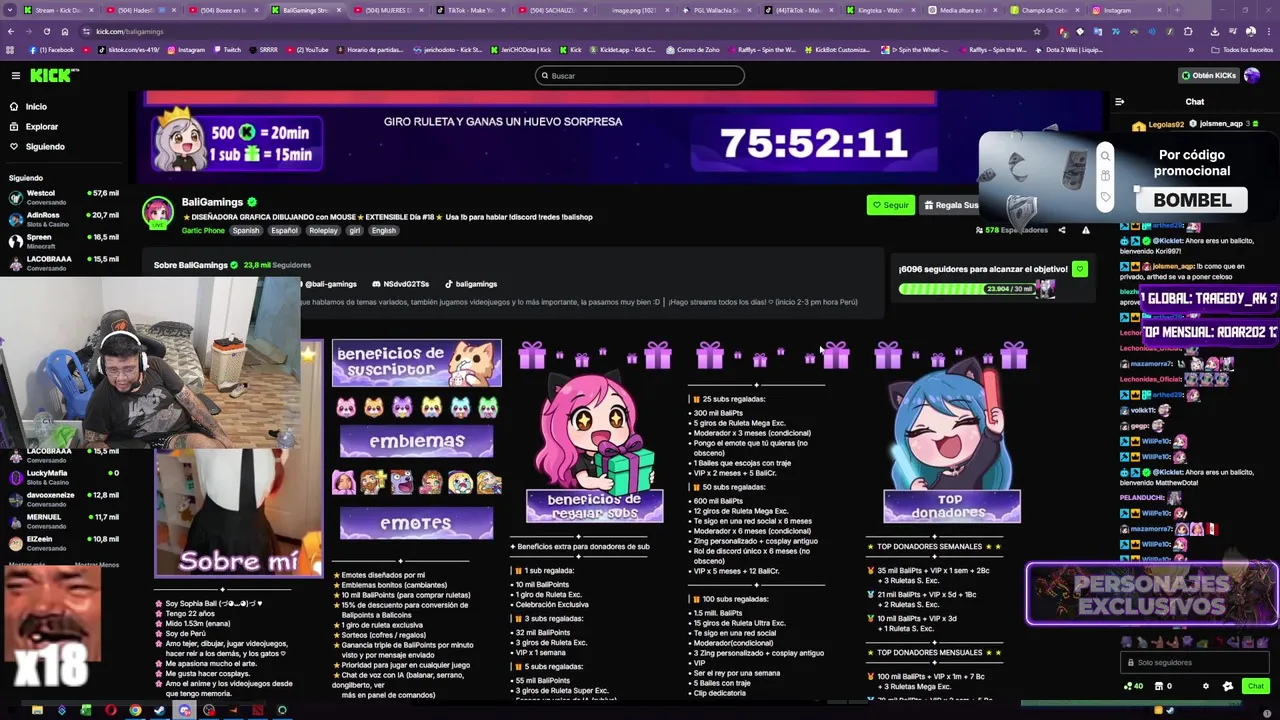Open the Todos los favoritos folder
Image resolution: width=1280 pixels, height=720 pixels.
click(x=1242, y=49)
